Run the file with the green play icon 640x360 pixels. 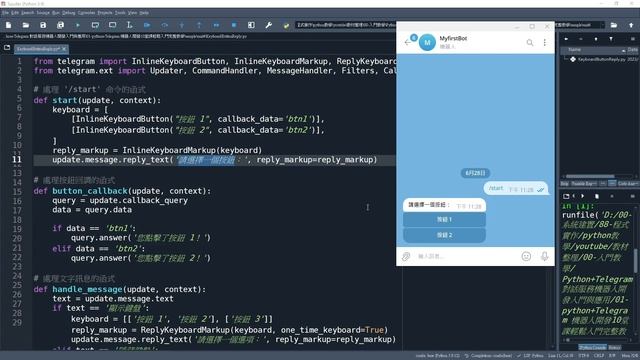point(78,25)
